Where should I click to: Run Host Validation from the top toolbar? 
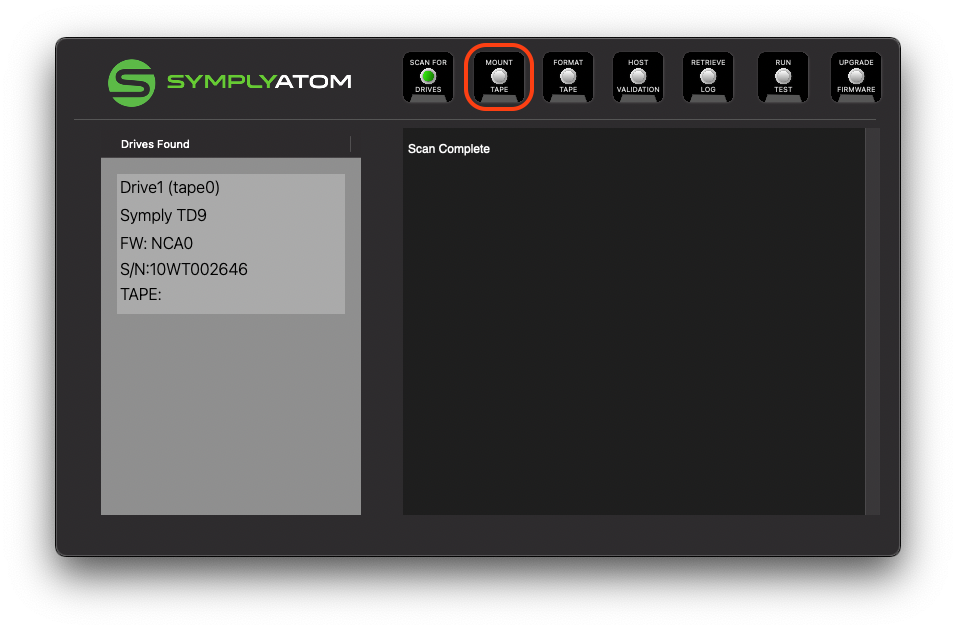point(638,77)
